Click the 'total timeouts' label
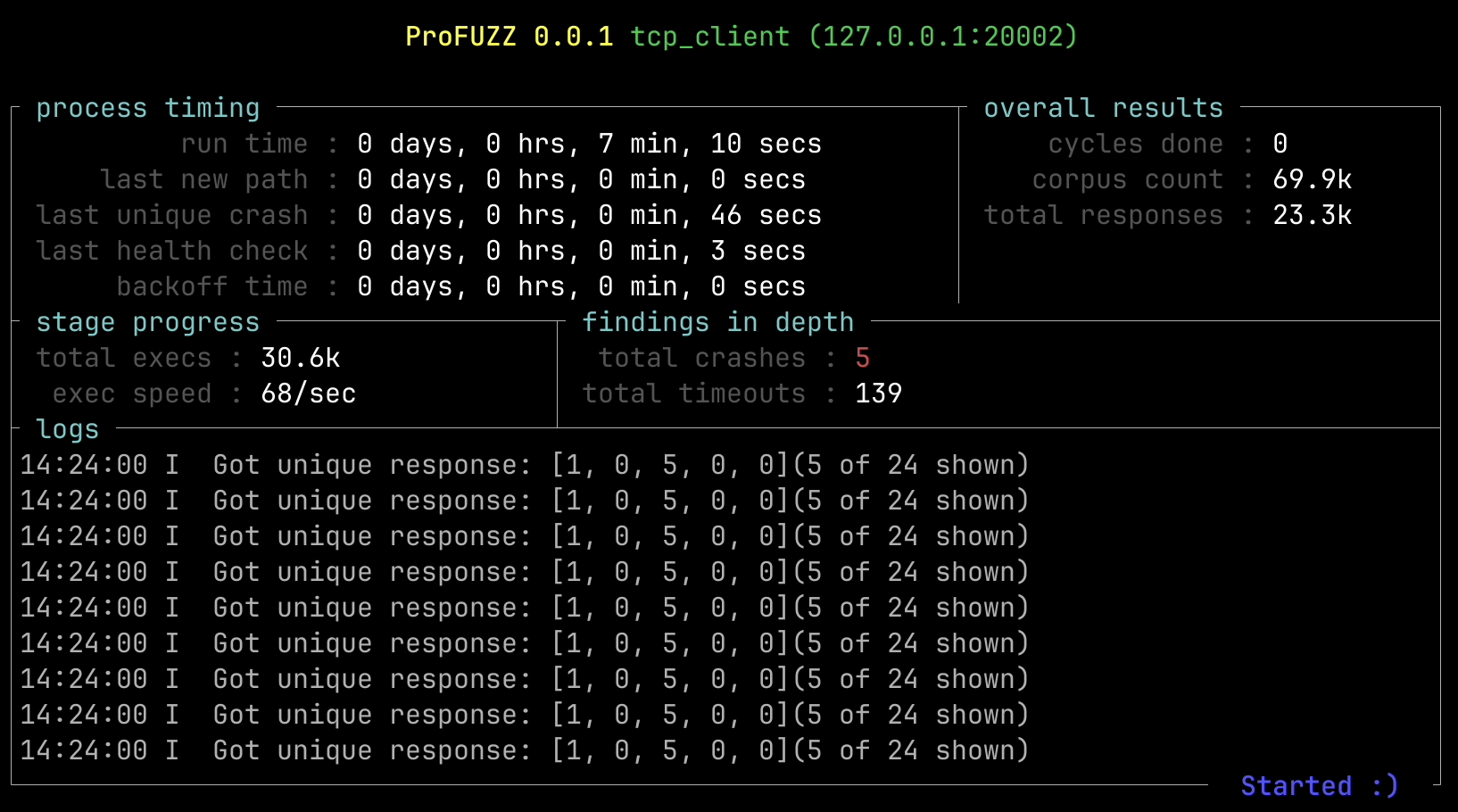 point(694,394)
